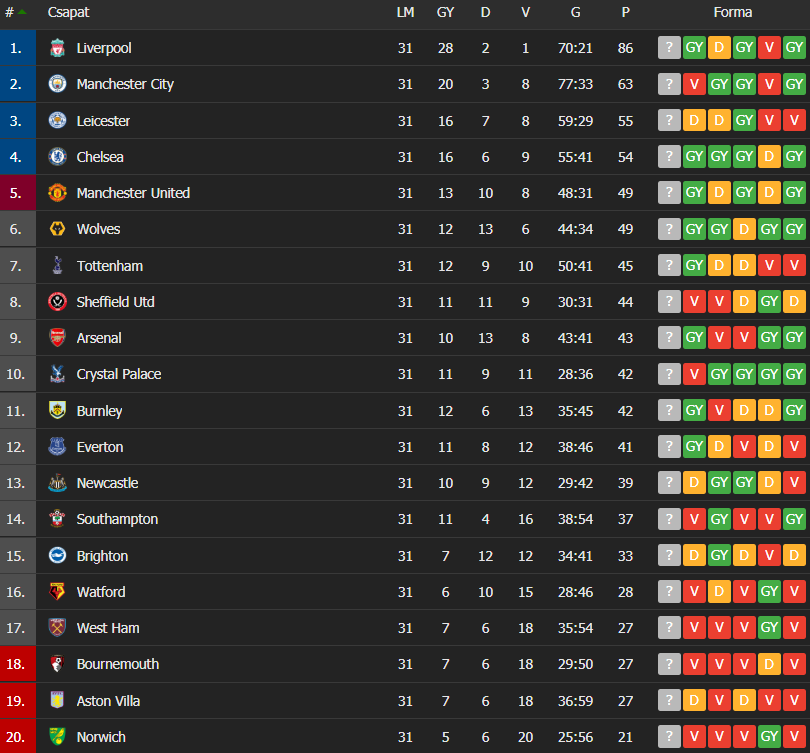
Task: Click the Chelsea club badge
Action: click(x=57, y=156)
